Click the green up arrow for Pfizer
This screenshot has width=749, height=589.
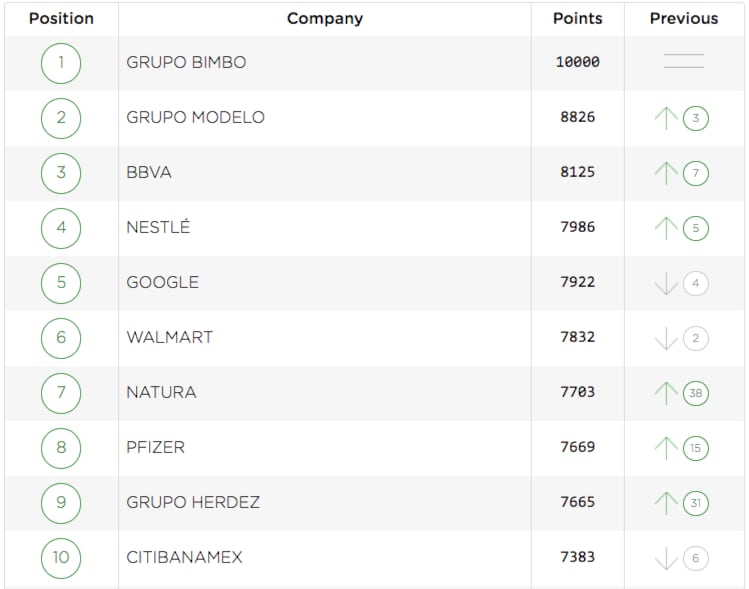click(x=666, y=448)
